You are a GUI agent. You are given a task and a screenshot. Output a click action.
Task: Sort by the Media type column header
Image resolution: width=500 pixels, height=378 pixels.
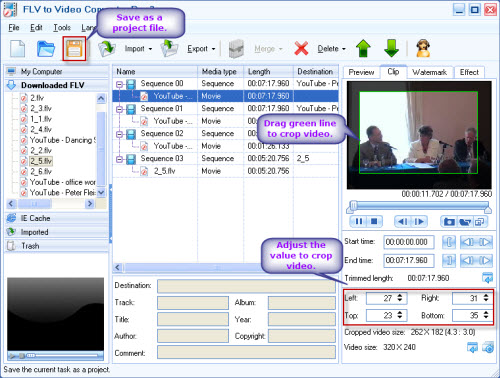pyautogui.click(x=221, y=71)
